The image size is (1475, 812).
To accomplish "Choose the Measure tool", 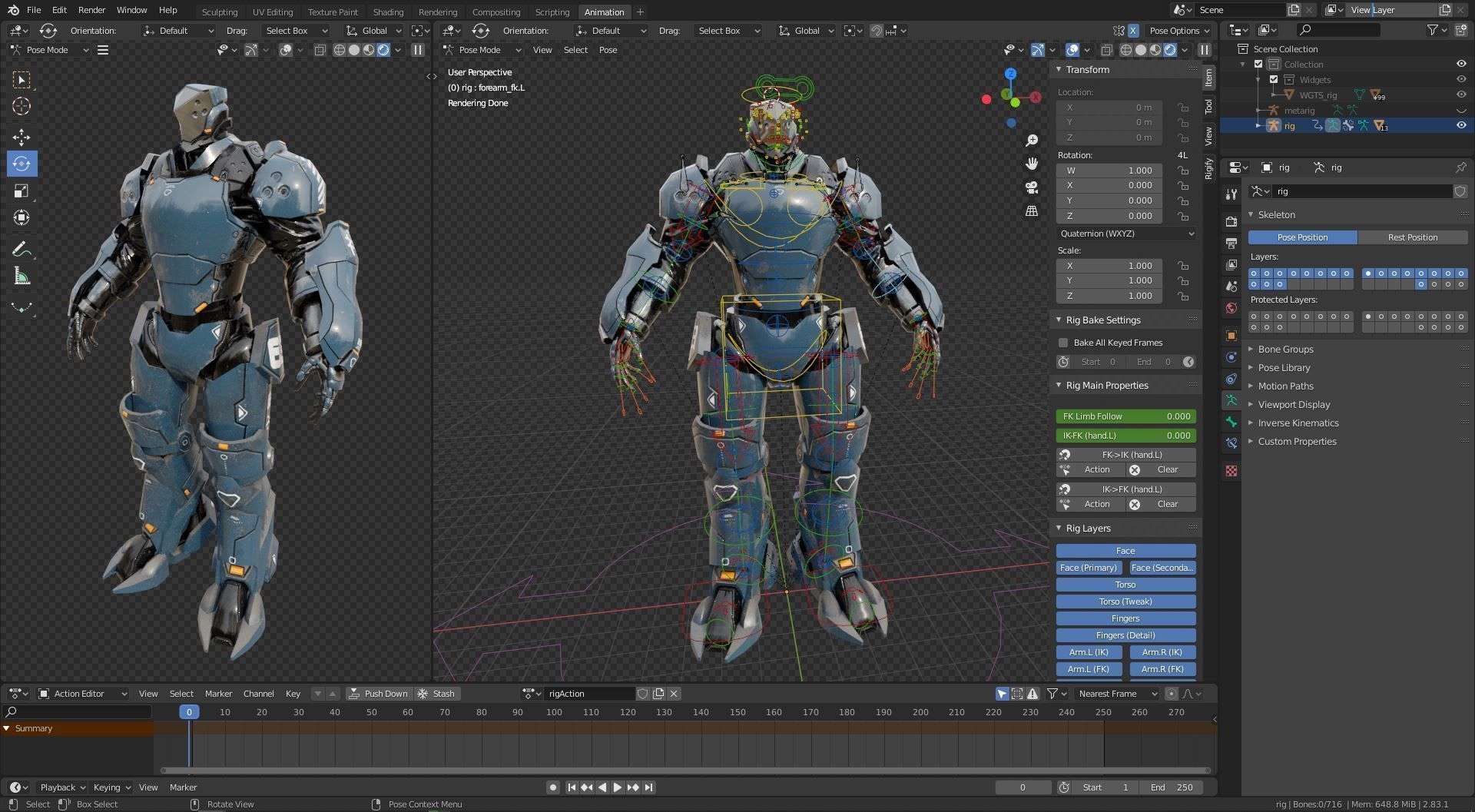I will [x=22, y=277].
